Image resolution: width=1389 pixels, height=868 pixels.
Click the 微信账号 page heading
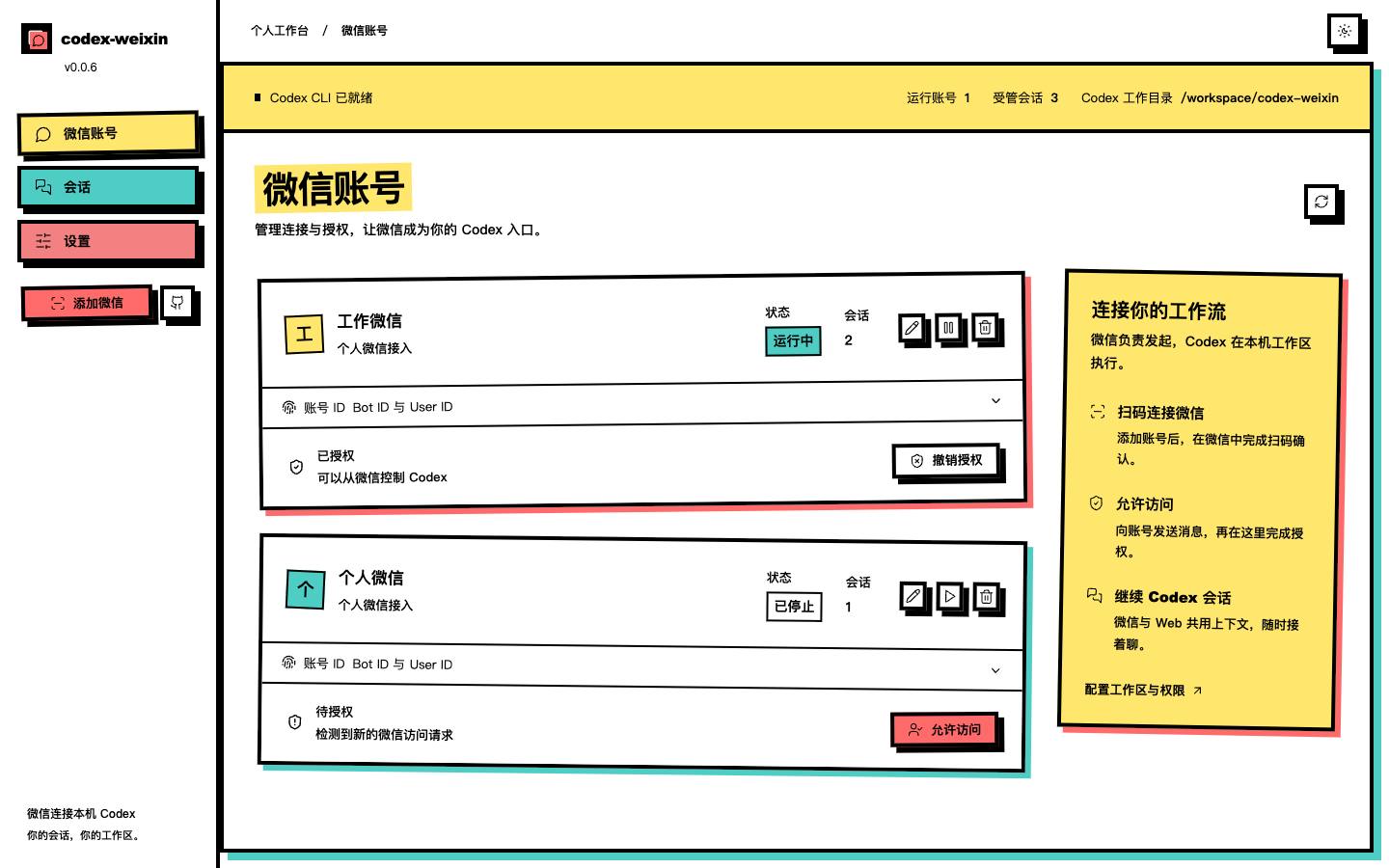click(333, 188)
